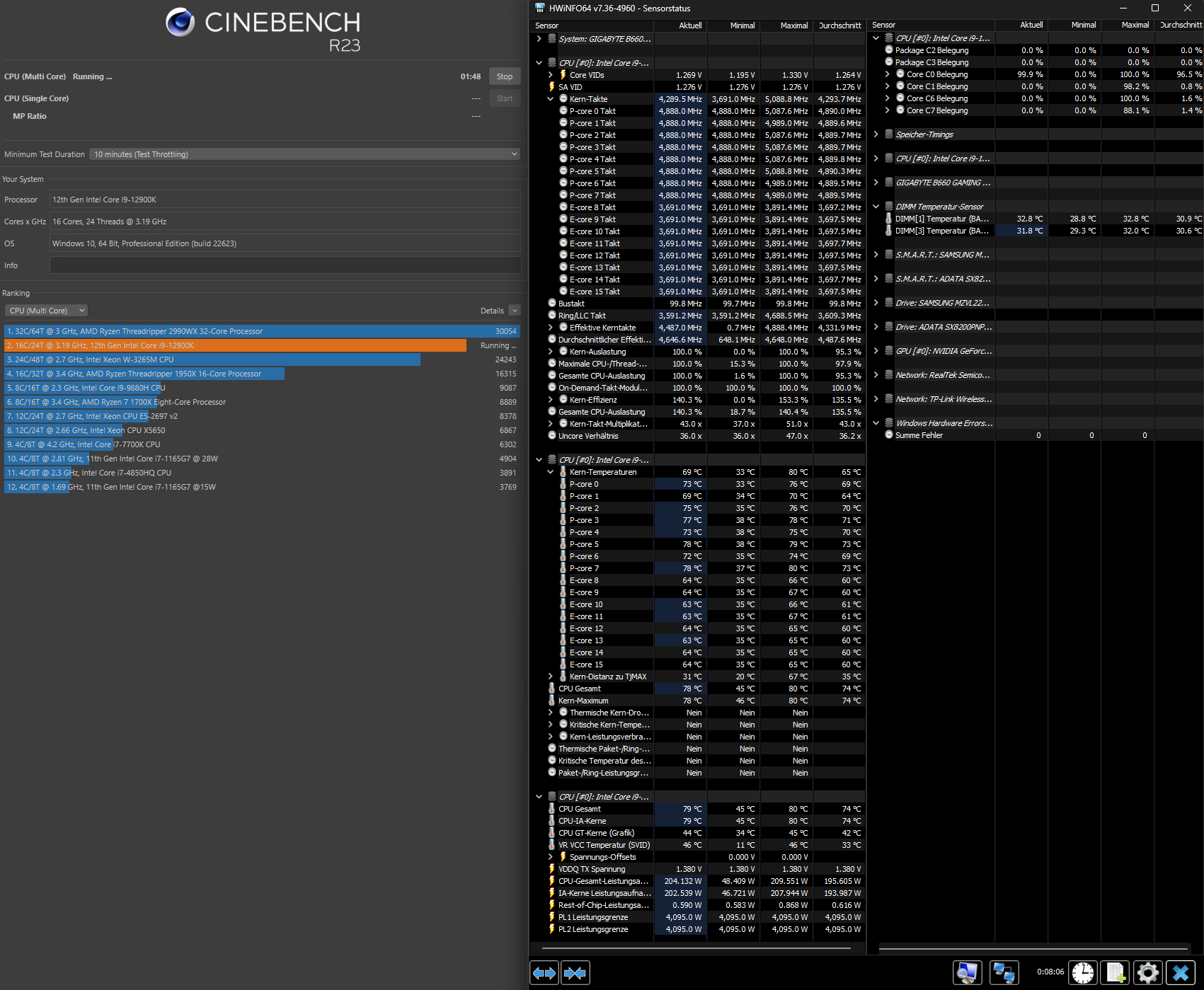Click the collapse-columns inward arrows icon in HWiNFO

575,973
